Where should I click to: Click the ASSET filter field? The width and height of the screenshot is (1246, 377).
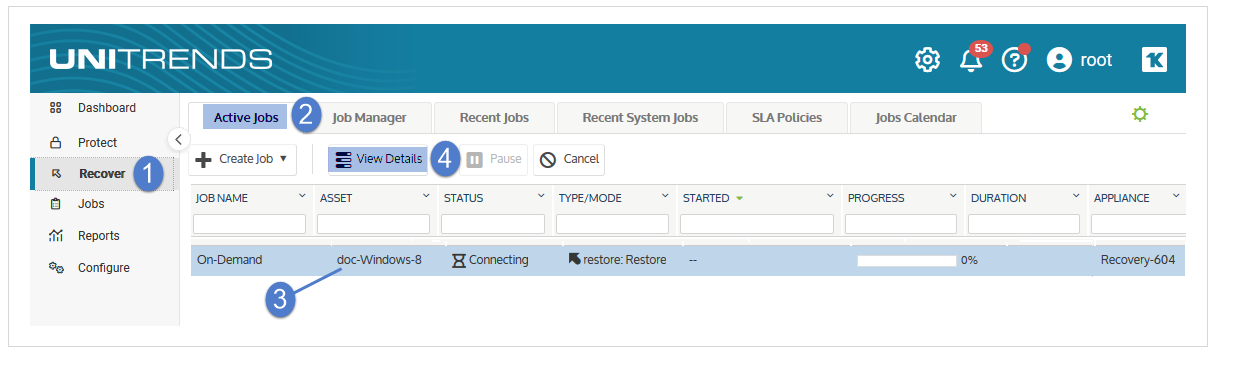374,224
